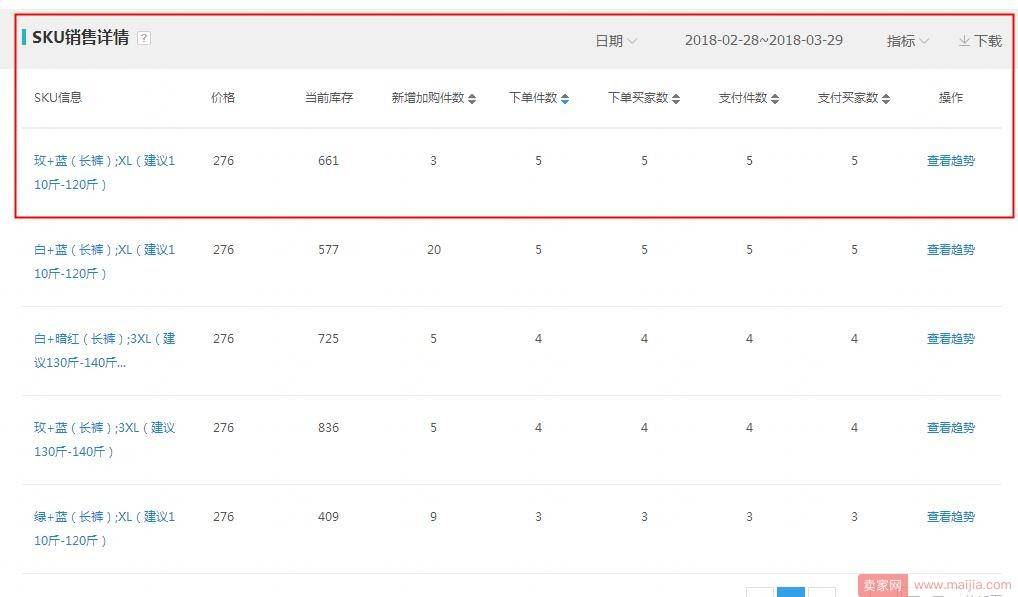
Task: Open SKU link 玫+蓝(长裤);XL
Action: (105, 173)
